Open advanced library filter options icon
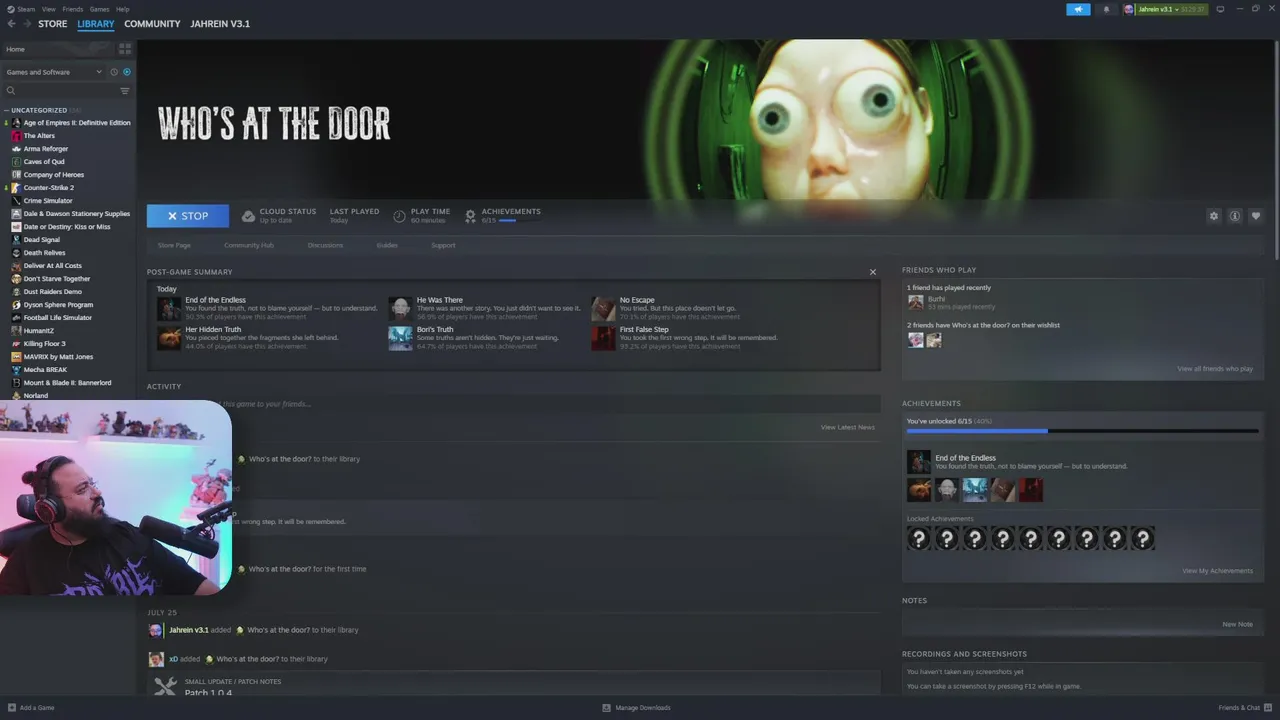 pyautogui.click(x=125, y=91)
